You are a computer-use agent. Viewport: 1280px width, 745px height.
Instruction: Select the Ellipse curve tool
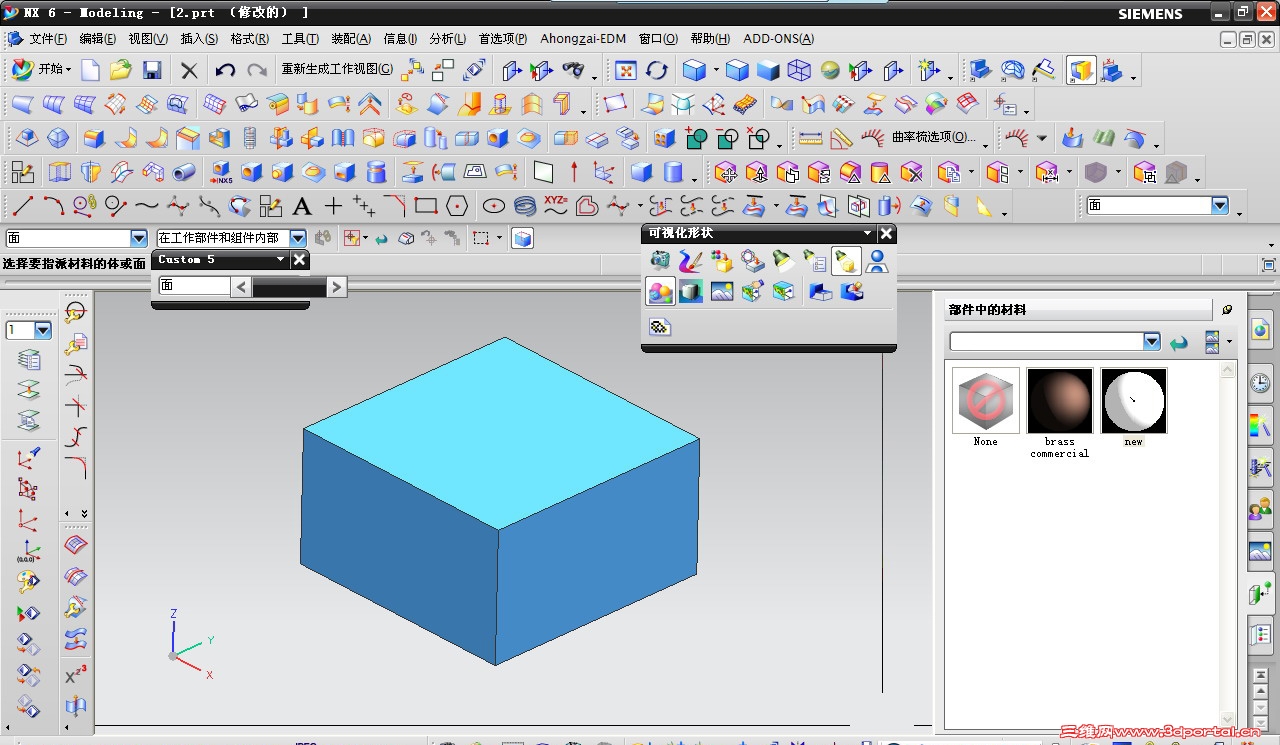pyautogui.click(x=494, y=206)
